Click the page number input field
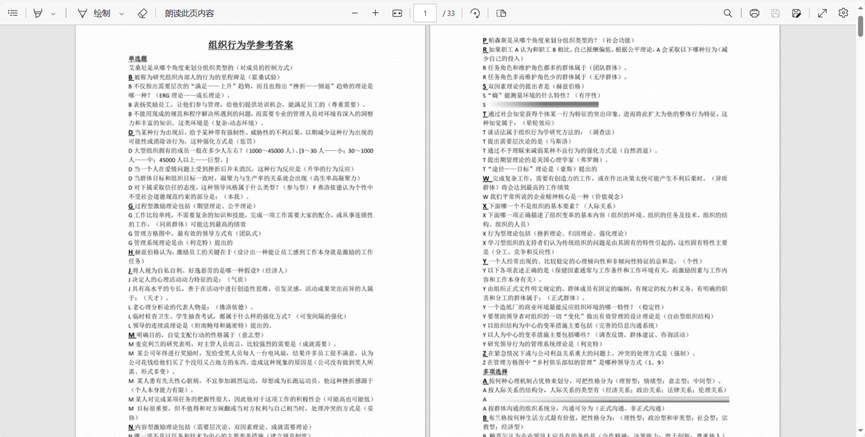865x437 pixels. click(x=427, y=14)
